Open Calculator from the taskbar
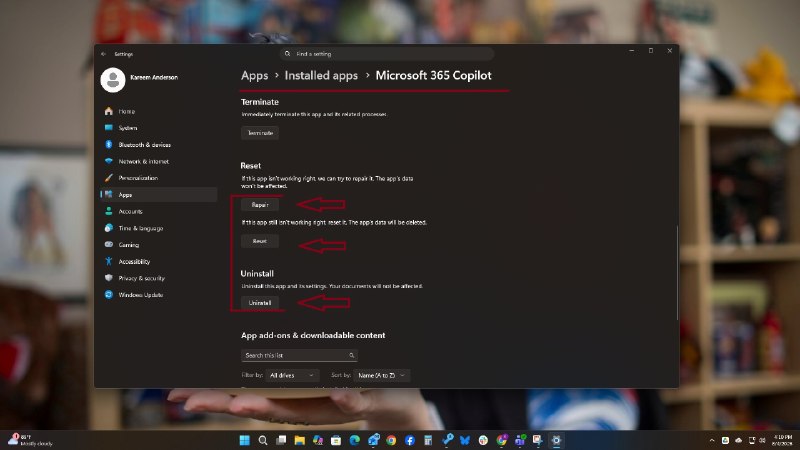The height and width of the screenshot is (450, 800). (428, 440)
